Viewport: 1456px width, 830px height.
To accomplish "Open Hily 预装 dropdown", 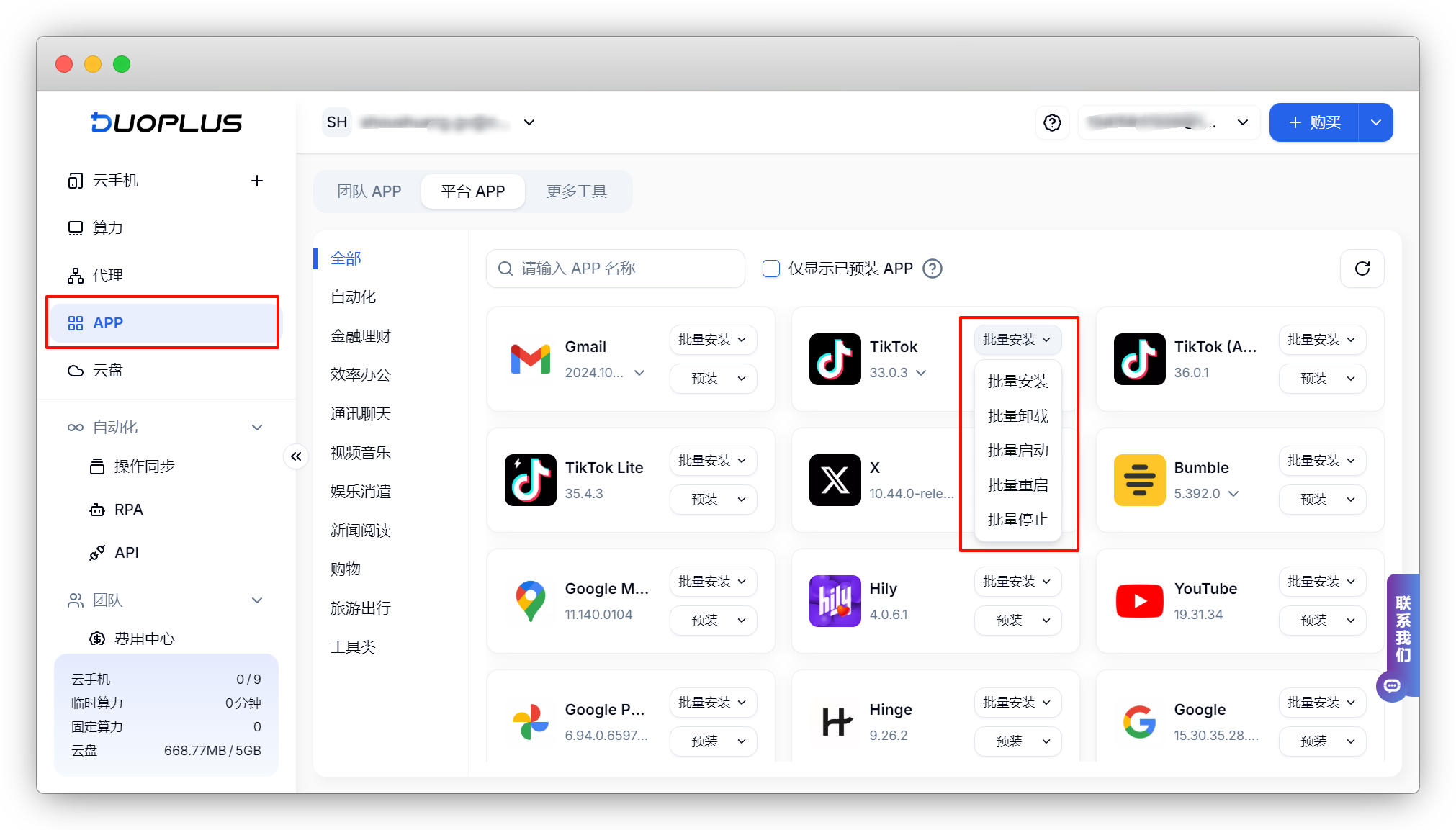I will pyautogui.click(x=1017, y=621).
